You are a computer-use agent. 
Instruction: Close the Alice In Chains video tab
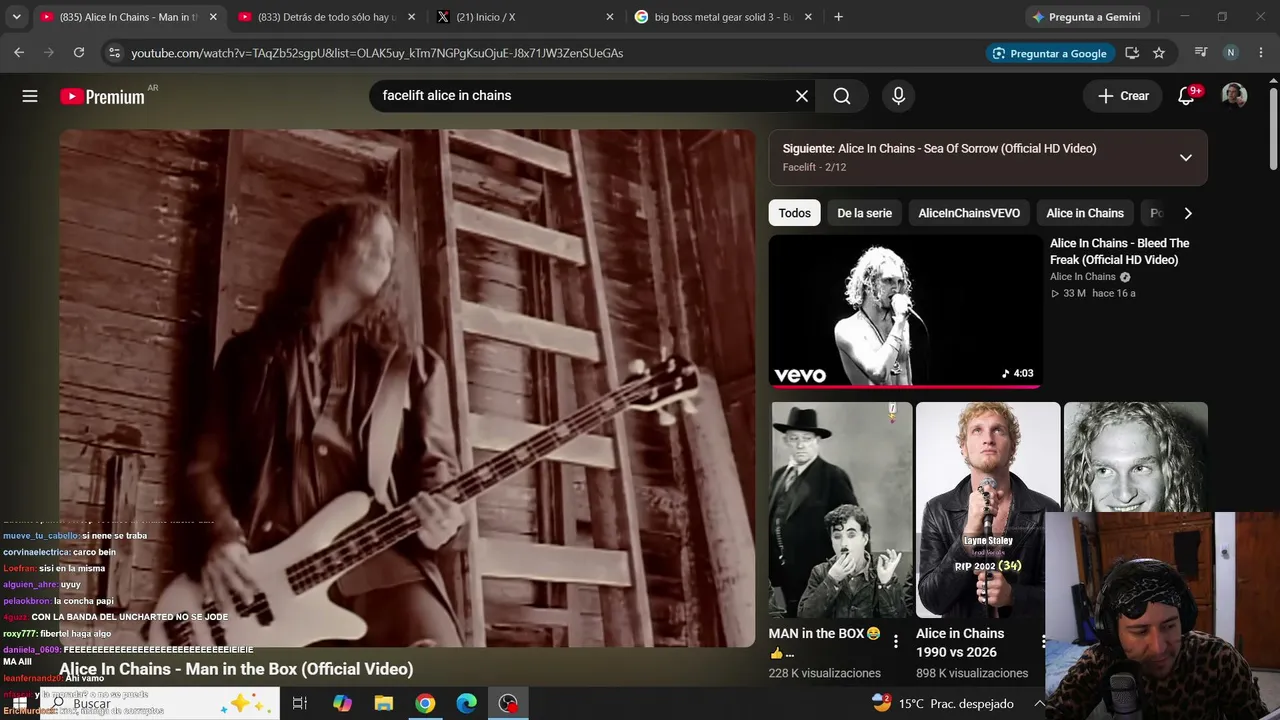213,17
